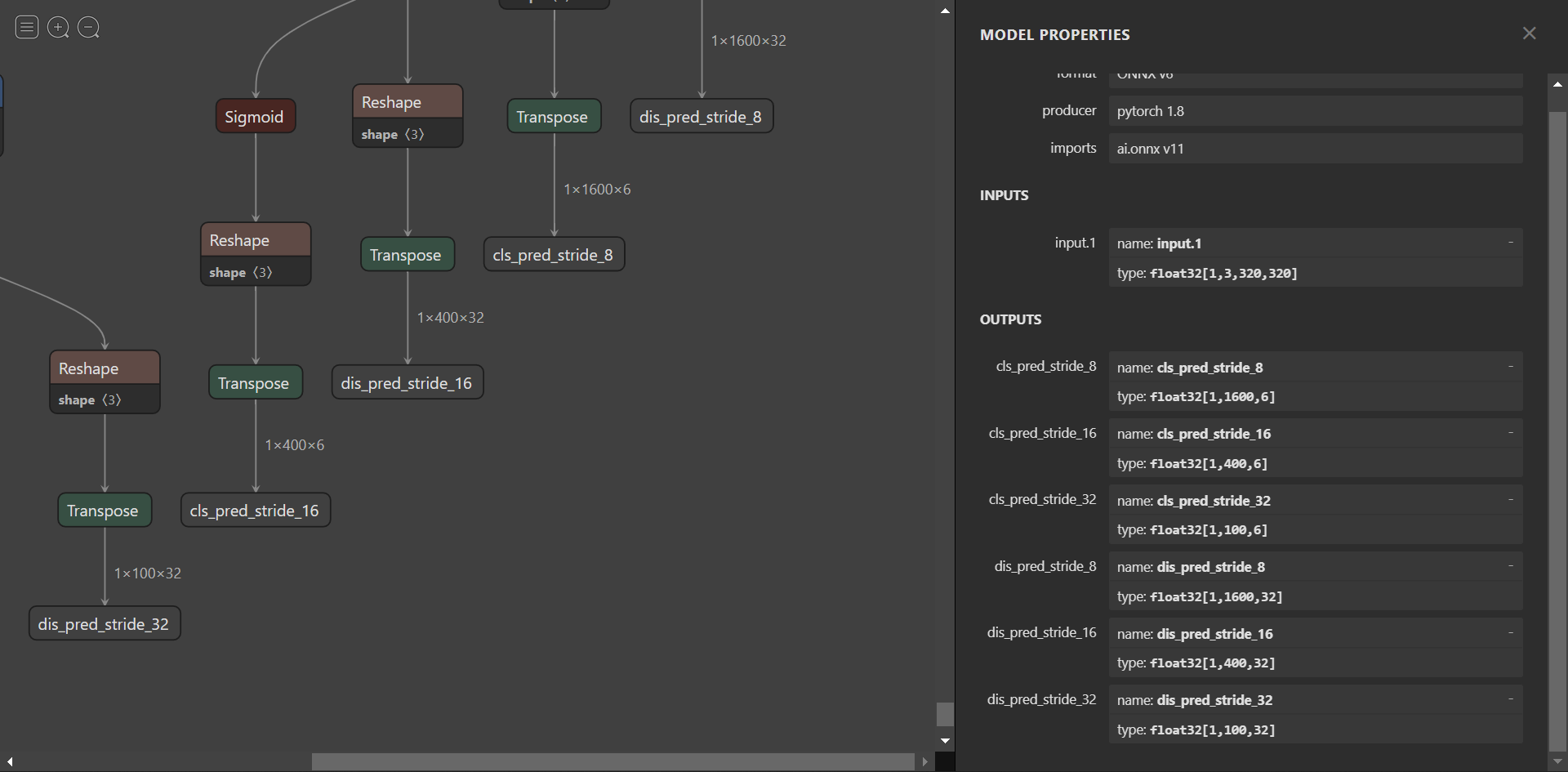The image size is (1568, 772).
Task: Click the 1×100×32 edge label
Action: 148,573
